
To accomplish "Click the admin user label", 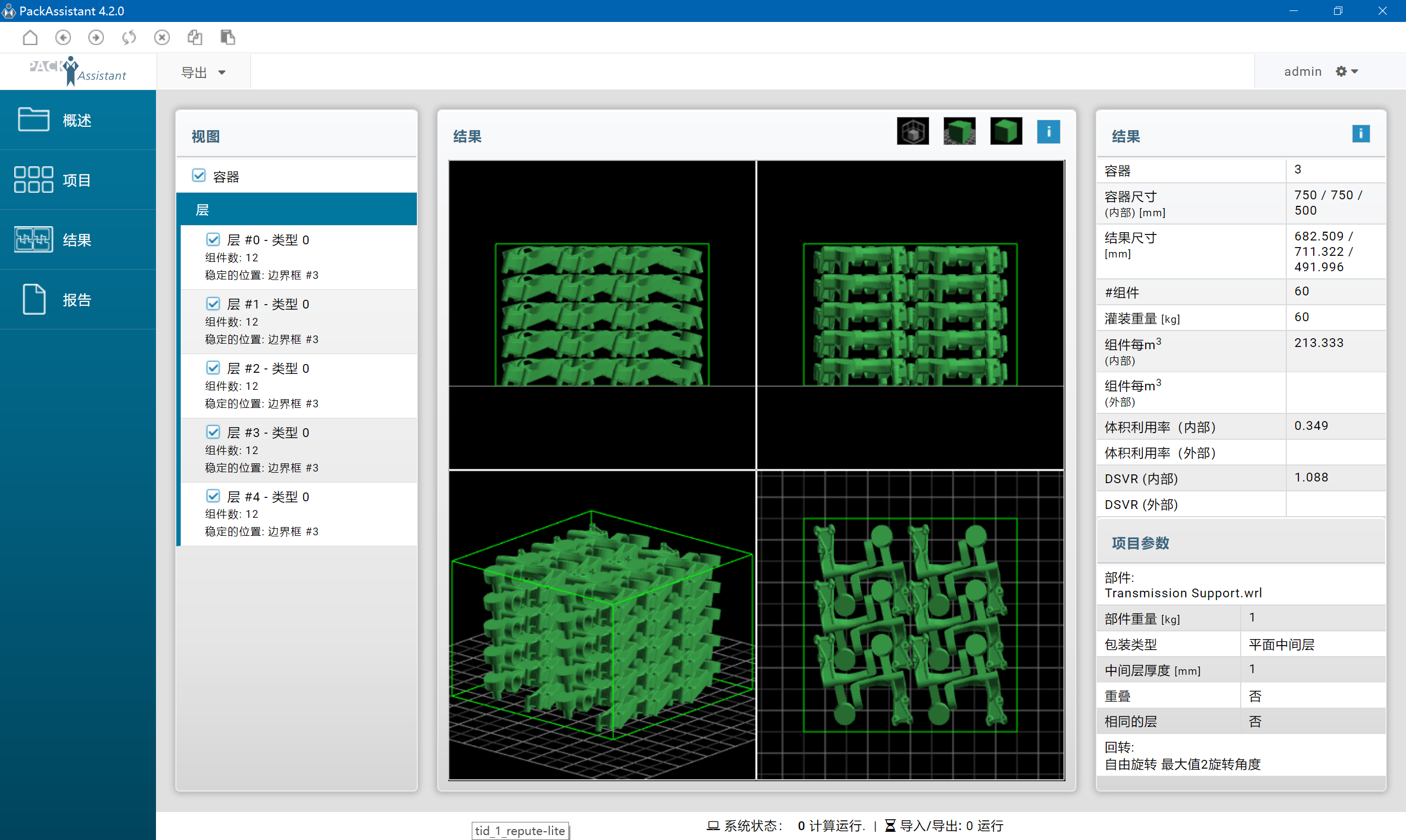I will tap(1302, 71).
